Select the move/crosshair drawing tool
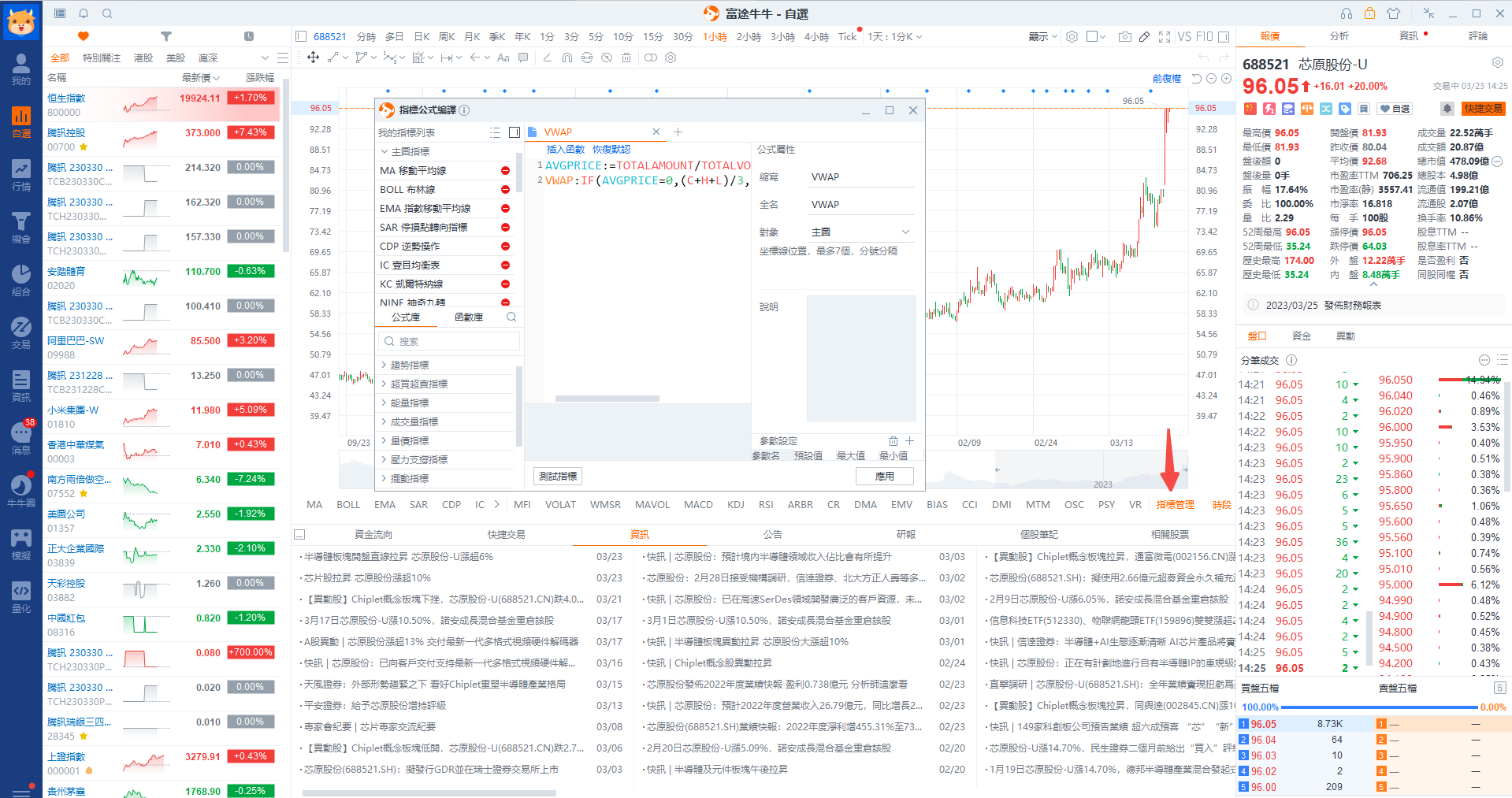 point(313,58)
